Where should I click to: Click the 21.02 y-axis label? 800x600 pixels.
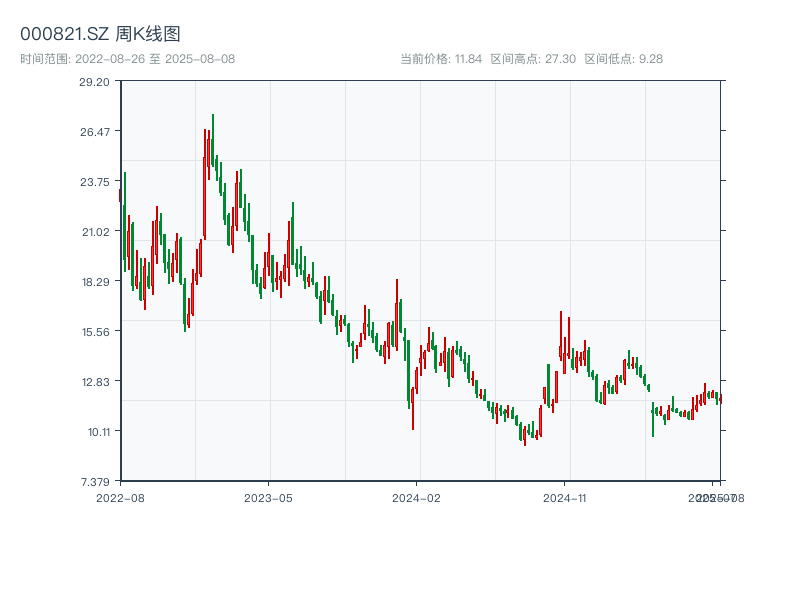coord(96,232)
